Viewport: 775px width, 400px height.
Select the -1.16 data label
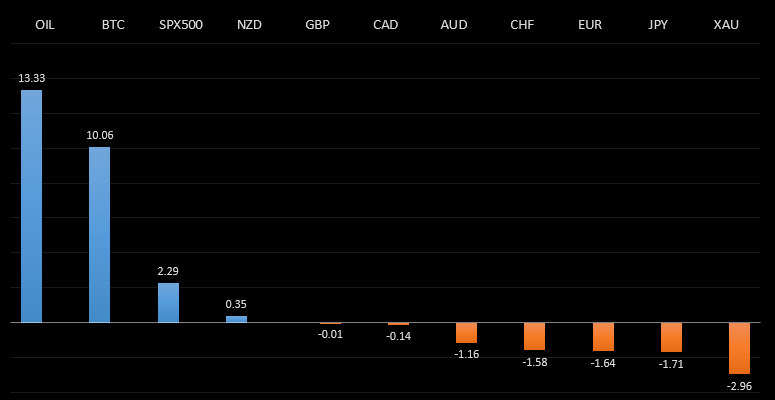tap(467, 354)
